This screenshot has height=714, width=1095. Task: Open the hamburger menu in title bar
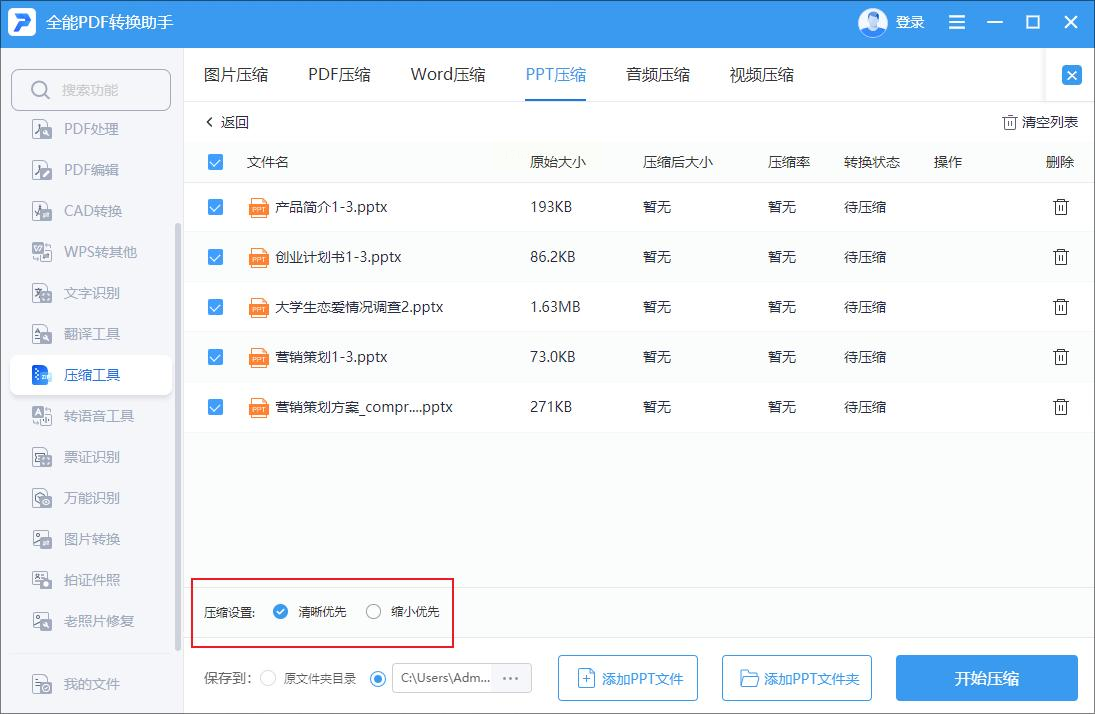pyautogui.click(x=956, y=22)
